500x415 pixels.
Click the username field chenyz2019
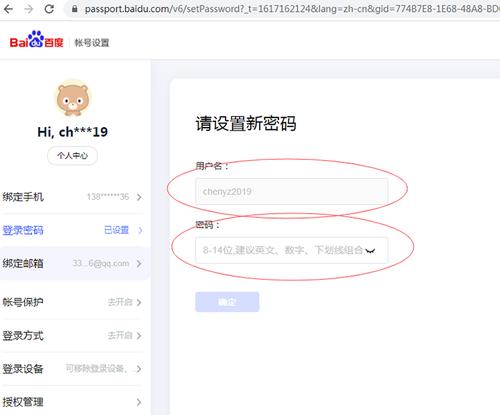tap(292, 191)
